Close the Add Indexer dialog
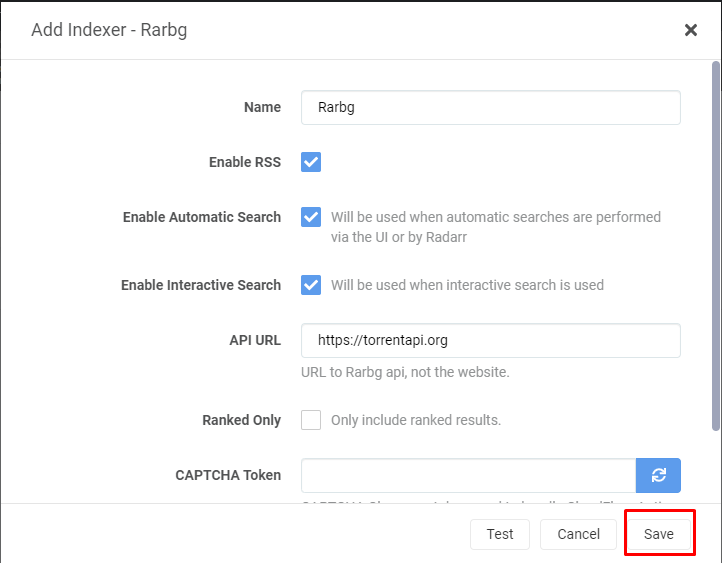 [690, 30]
